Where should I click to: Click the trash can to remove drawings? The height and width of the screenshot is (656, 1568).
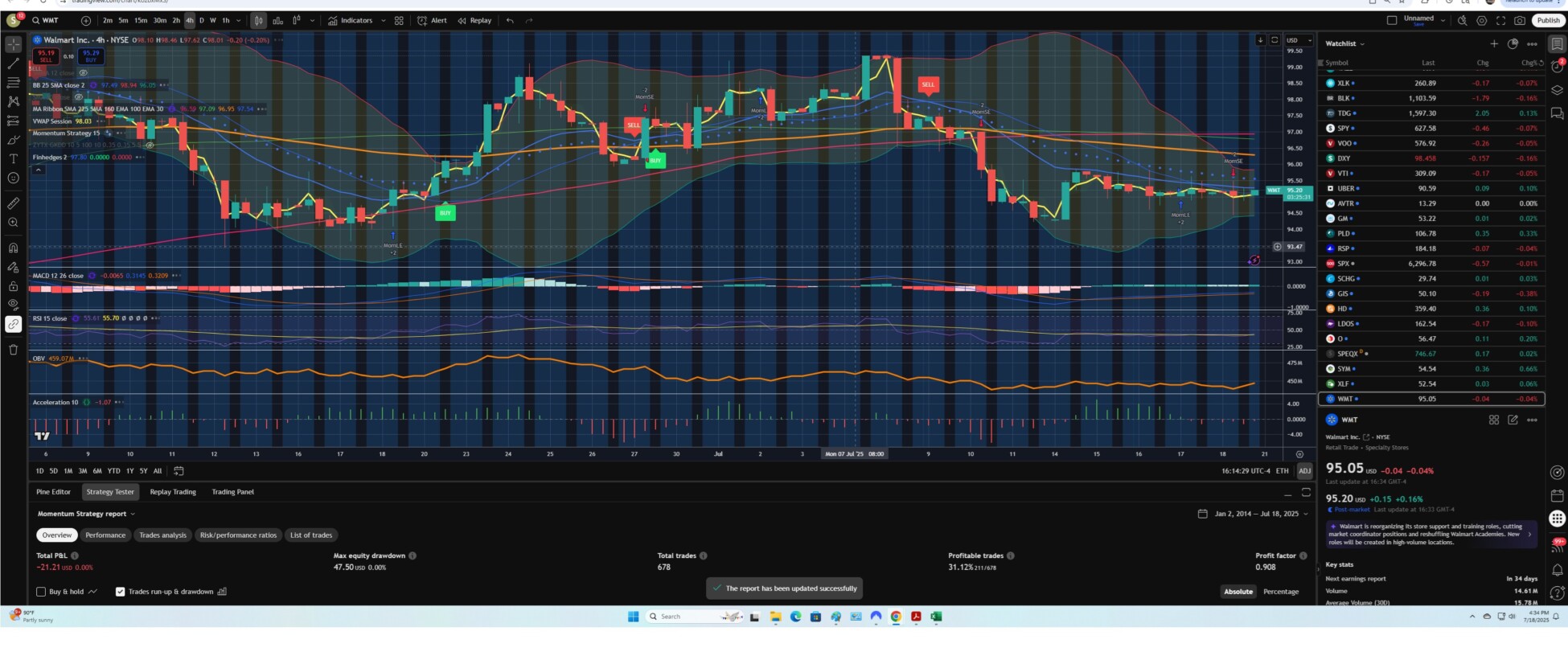[x=13, y=350]
